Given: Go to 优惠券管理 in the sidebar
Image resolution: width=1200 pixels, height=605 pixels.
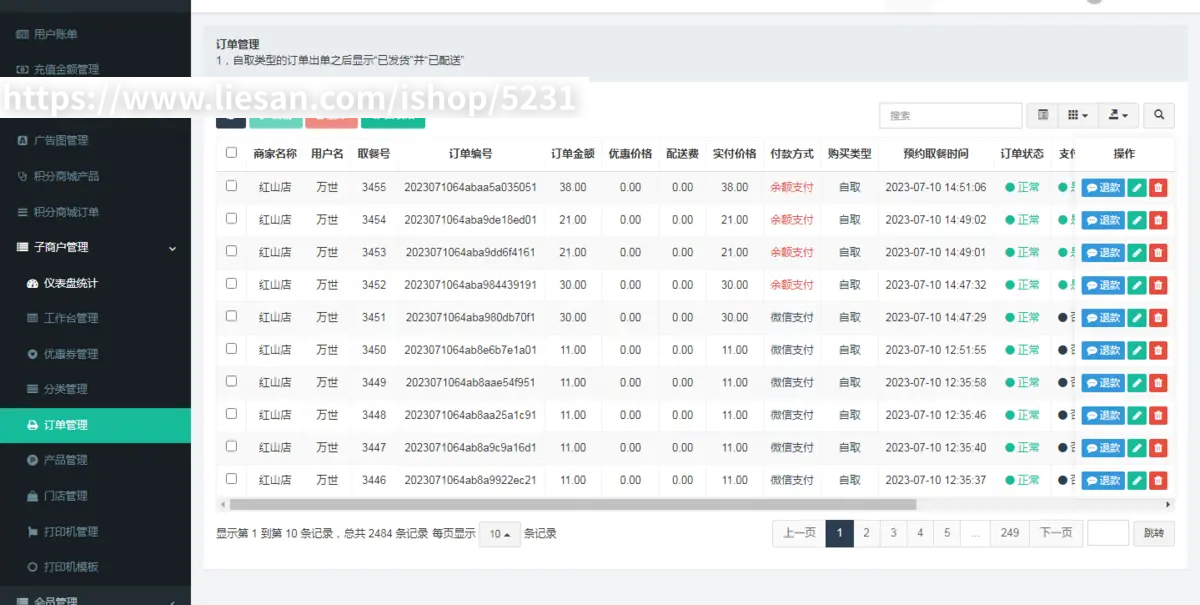Looking at the screenshot, I should coord(95,354).
